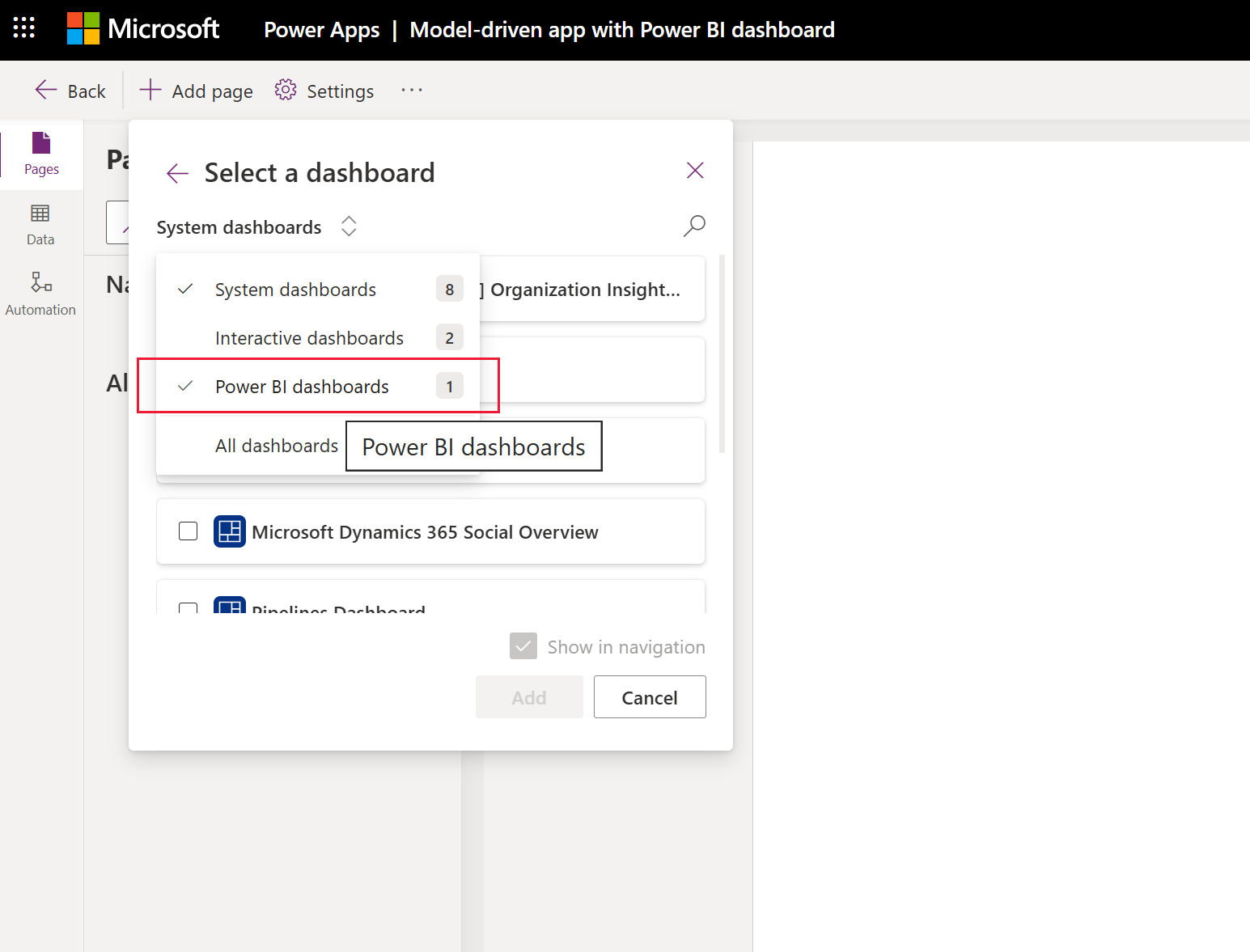Click the Cancel button
The height and width of the screenshot is (952, 1250).
click(x=649, y=696)
